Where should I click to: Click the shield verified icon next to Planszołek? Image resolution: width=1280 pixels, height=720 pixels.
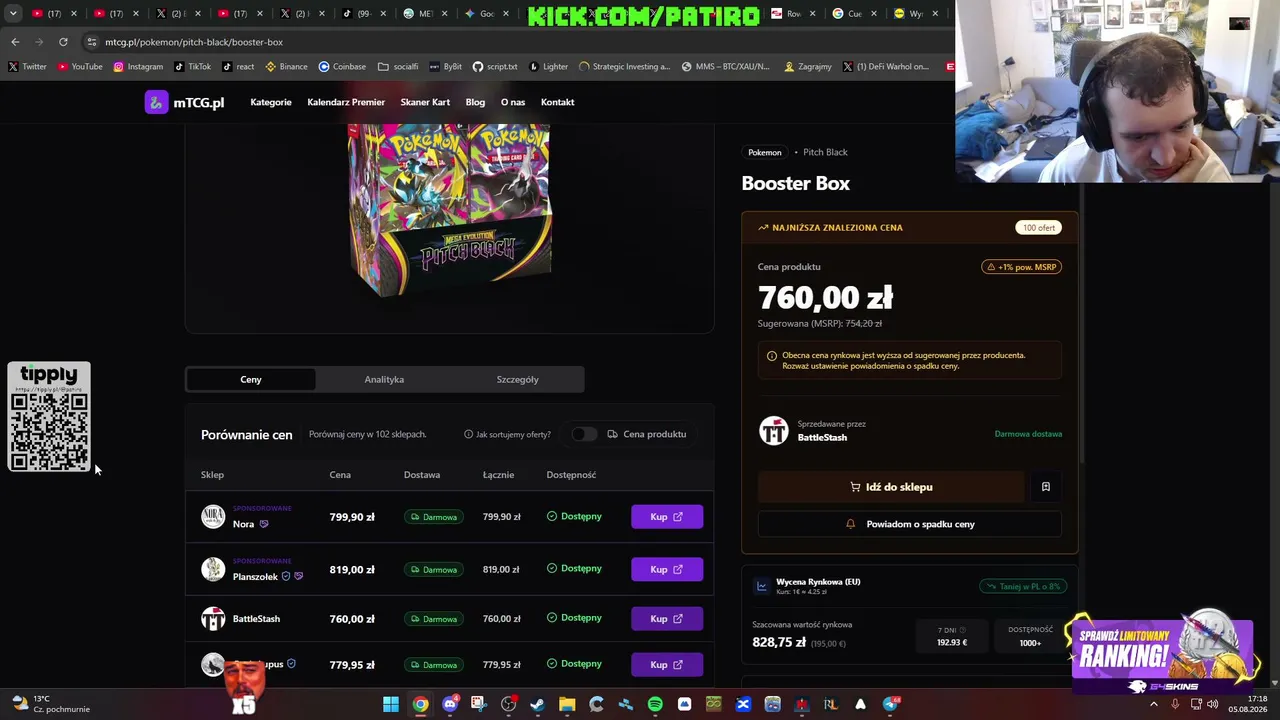click(x=286, y=576)
